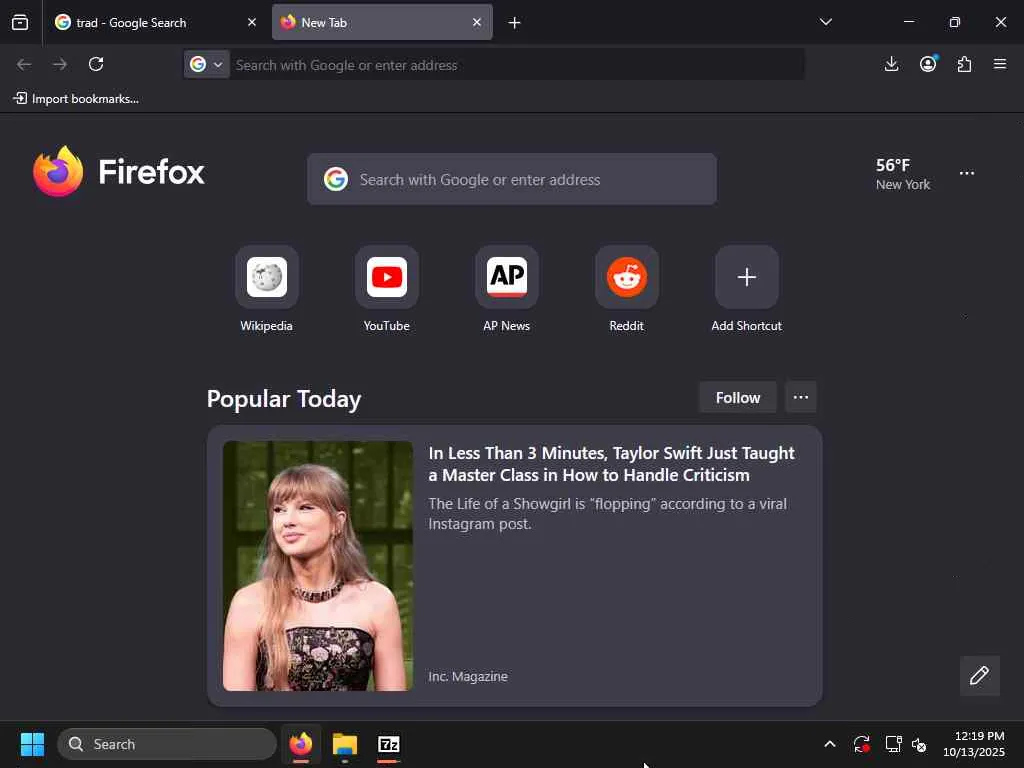The width and height of the screenshot is (1024, 768).
Task: Reload the current page
Action: pos(96,64)
